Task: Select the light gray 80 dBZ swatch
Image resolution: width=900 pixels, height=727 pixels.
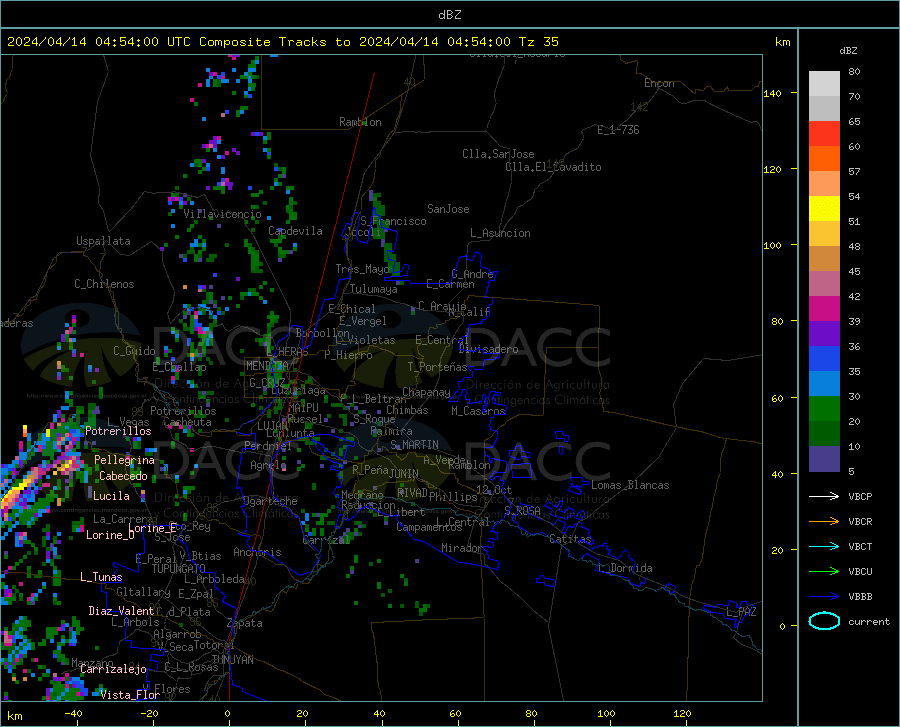Action: tap(824, 83)
